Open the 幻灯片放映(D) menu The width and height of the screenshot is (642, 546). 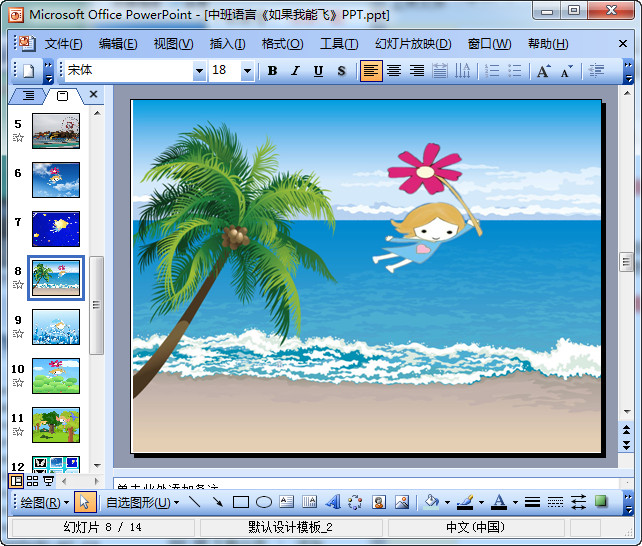pos(413,43)
